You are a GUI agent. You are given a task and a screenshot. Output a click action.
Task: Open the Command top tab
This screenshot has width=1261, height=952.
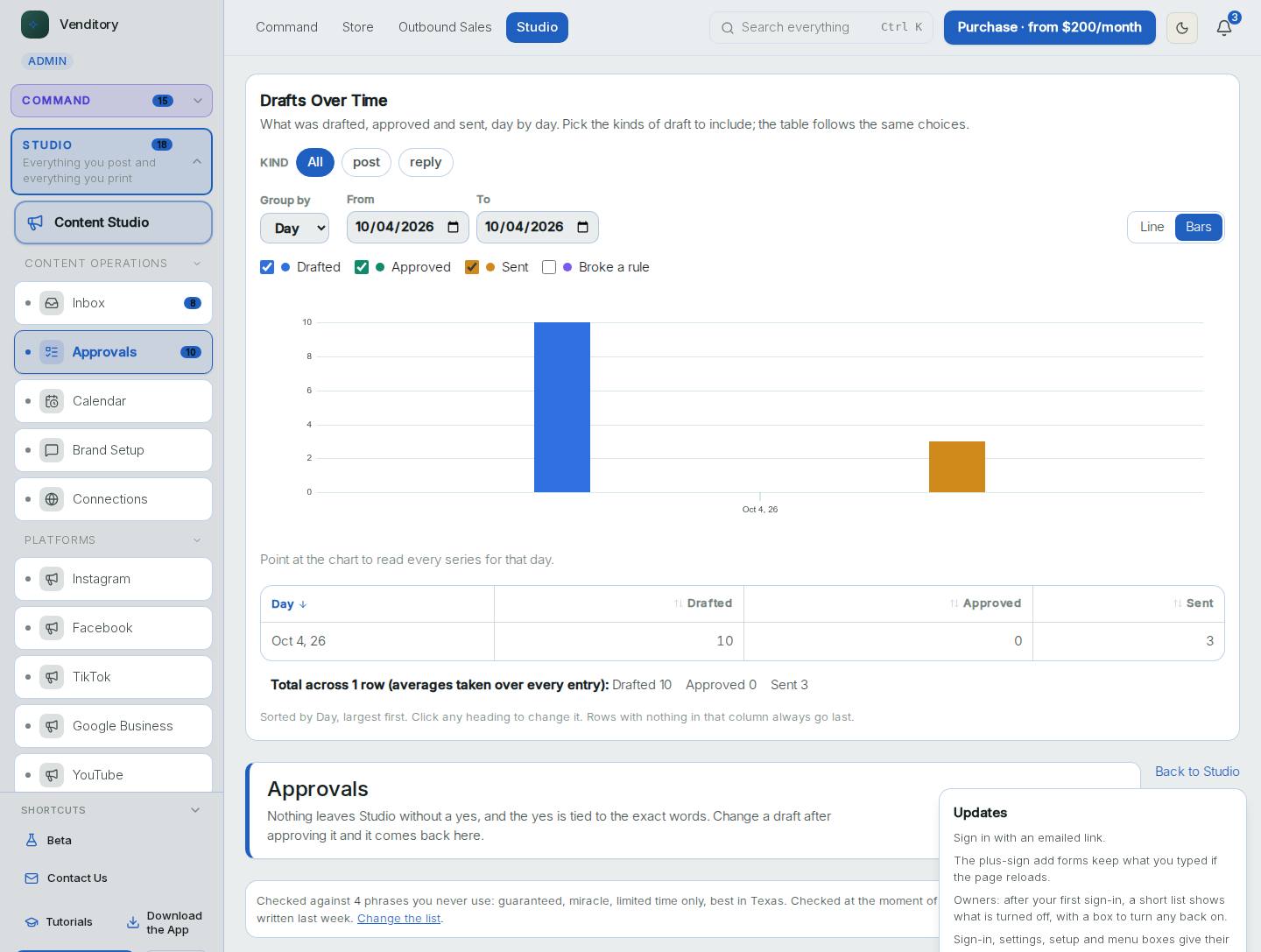286,27
